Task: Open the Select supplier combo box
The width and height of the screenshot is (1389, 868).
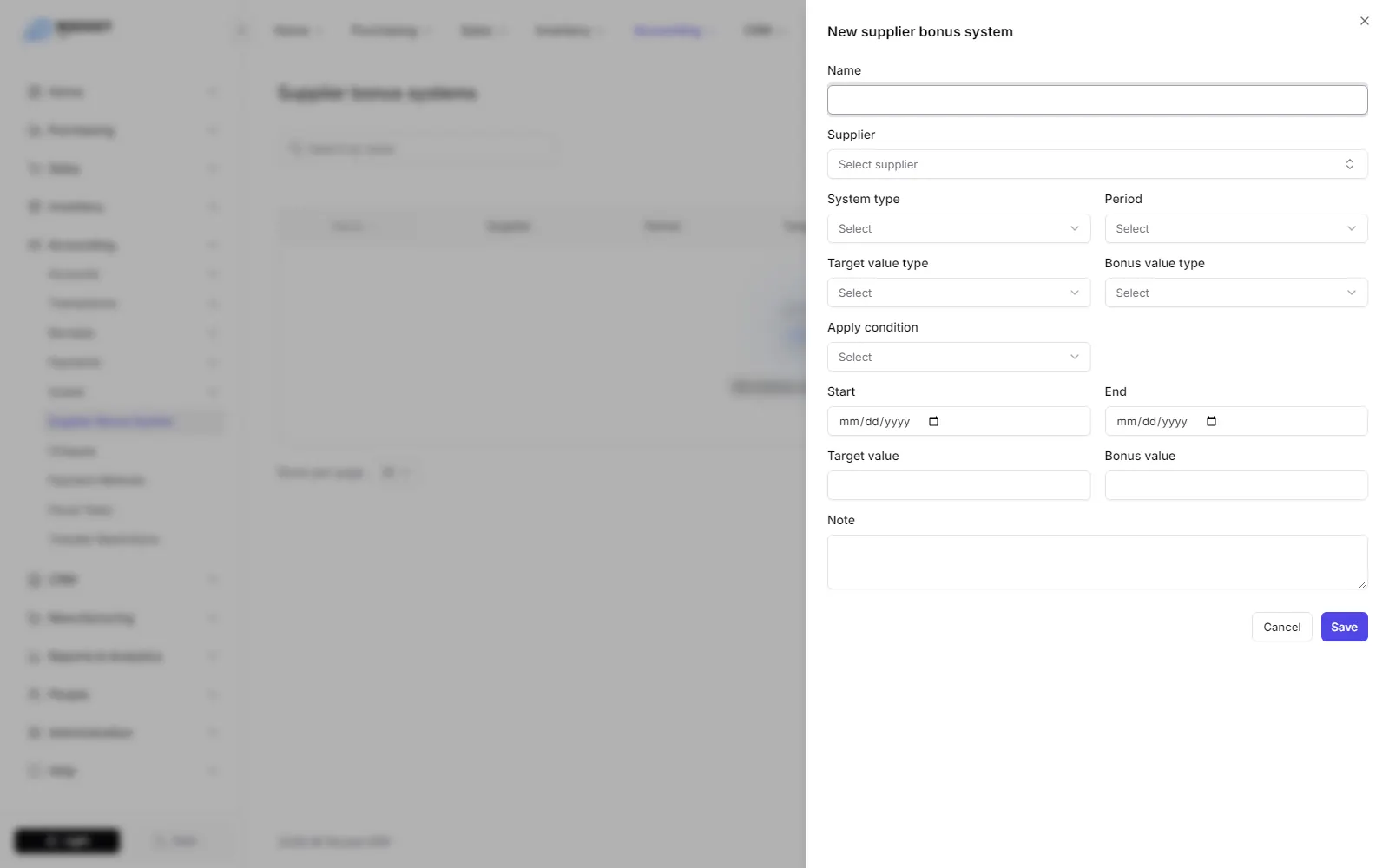Action: [x=1097, y=164]
